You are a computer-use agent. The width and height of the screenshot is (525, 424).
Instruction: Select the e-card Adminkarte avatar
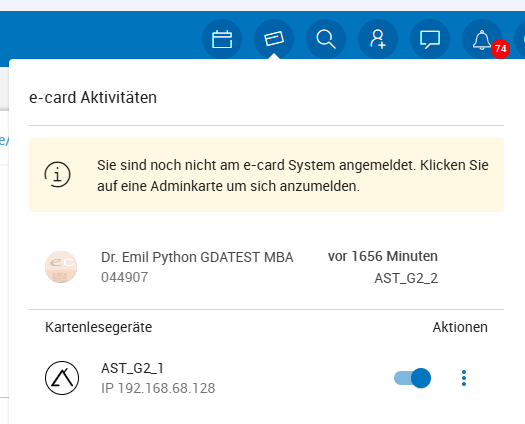(x=61, y=267)
